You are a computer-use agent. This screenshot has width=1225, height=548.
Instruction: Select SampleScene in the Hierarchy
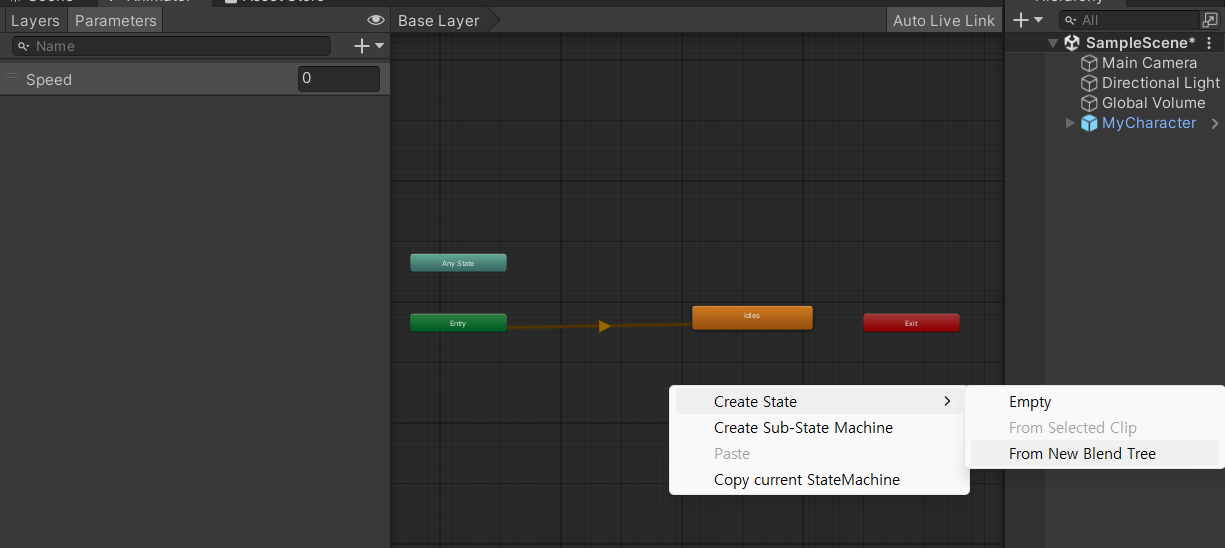pyautogui.click(x=1140, y=43)
